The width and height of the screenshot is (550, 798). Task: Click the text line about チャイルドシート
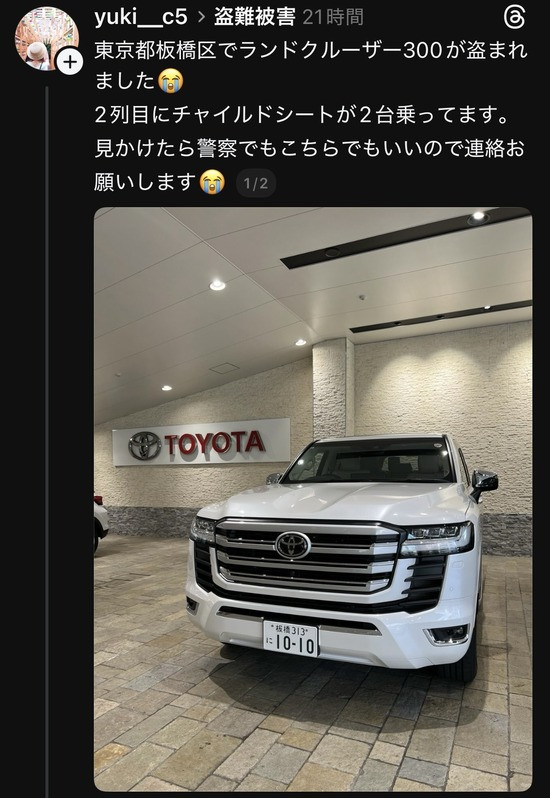tap(301, 116)
